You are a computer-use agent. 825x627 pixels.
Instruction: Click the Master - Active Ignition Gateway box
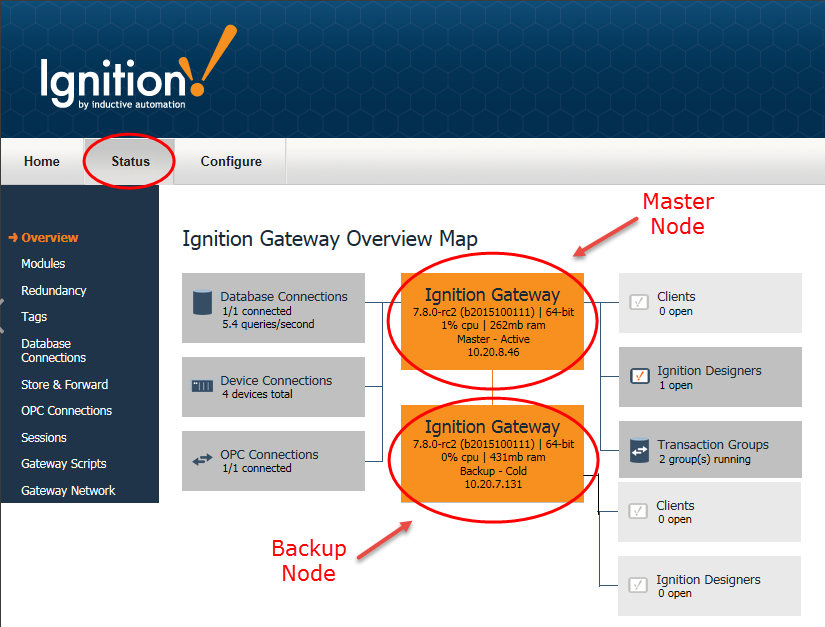(492, 321)
